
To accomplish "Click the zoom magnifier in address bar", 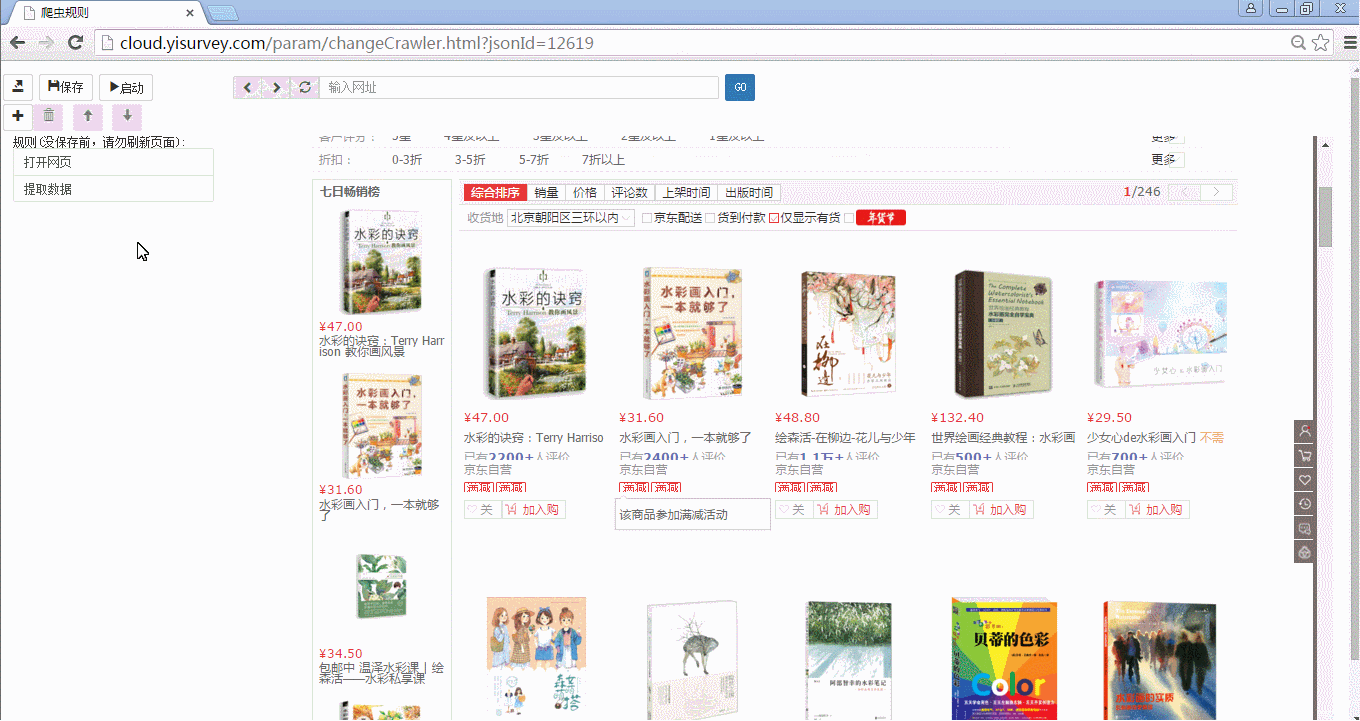I will [x=1299, y=42].
